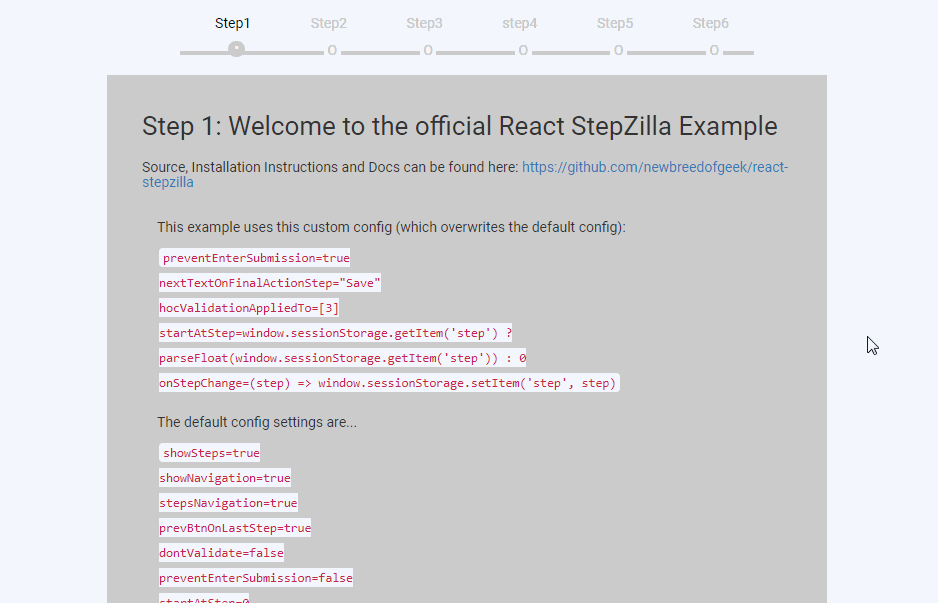Viewport: 938px width, 603px height.
Task: Choose the circle marker under Step6
Action: click(x=714, y=51)
